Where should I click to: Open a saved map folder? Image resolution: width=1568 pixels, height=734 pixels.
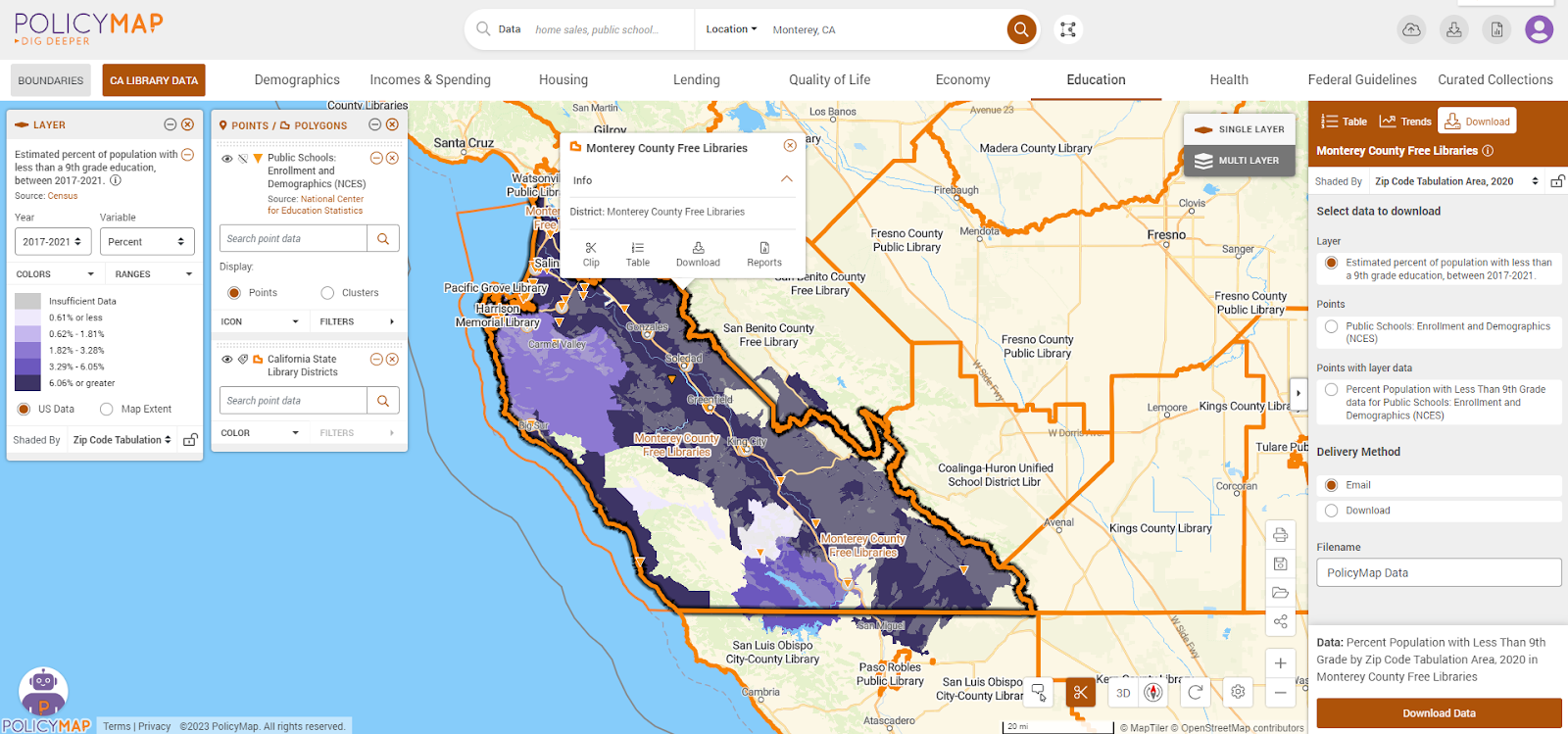pos(1280,593)
